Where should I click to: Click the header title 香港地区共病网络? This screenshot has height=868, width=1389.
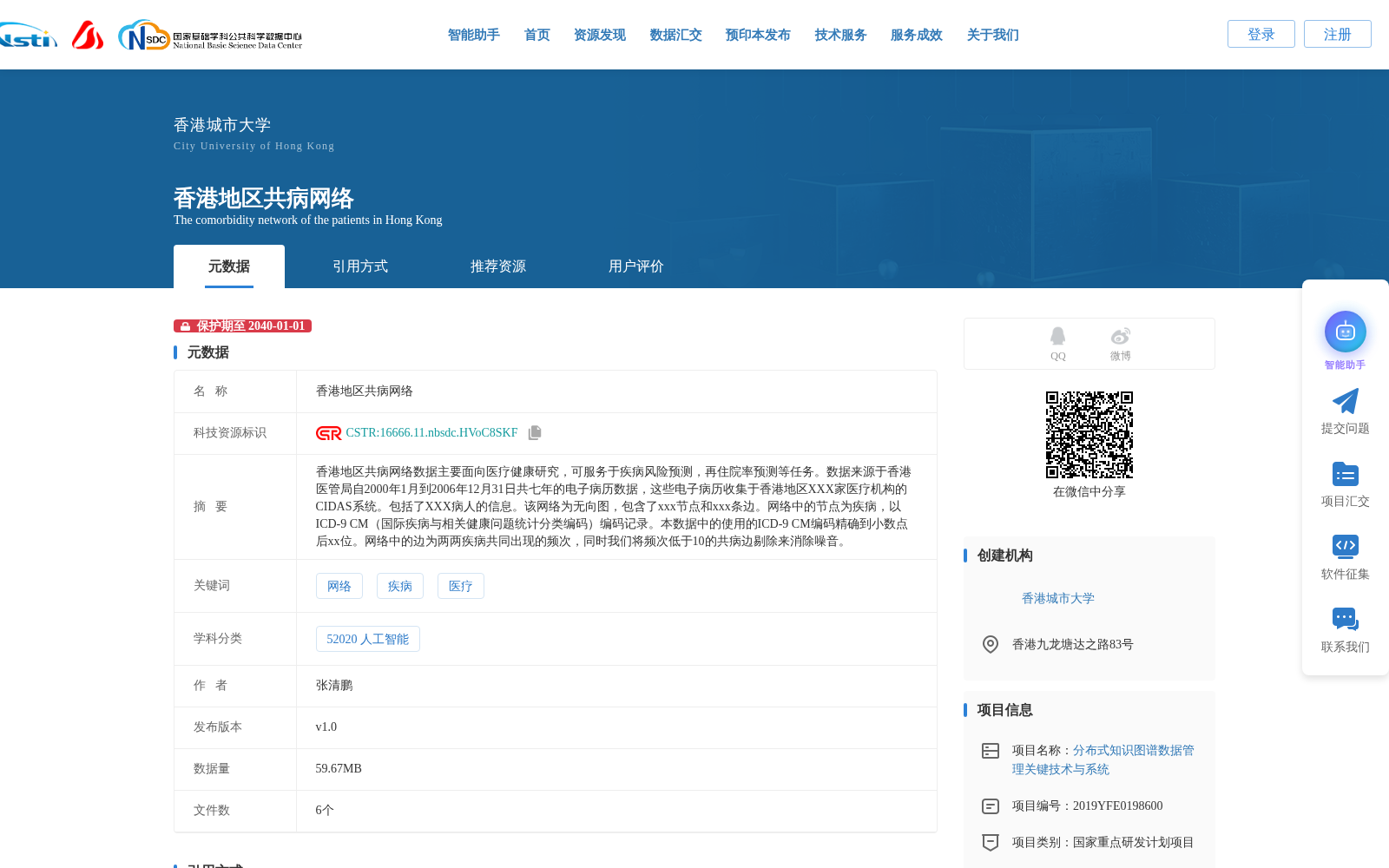tap(263, 198)
